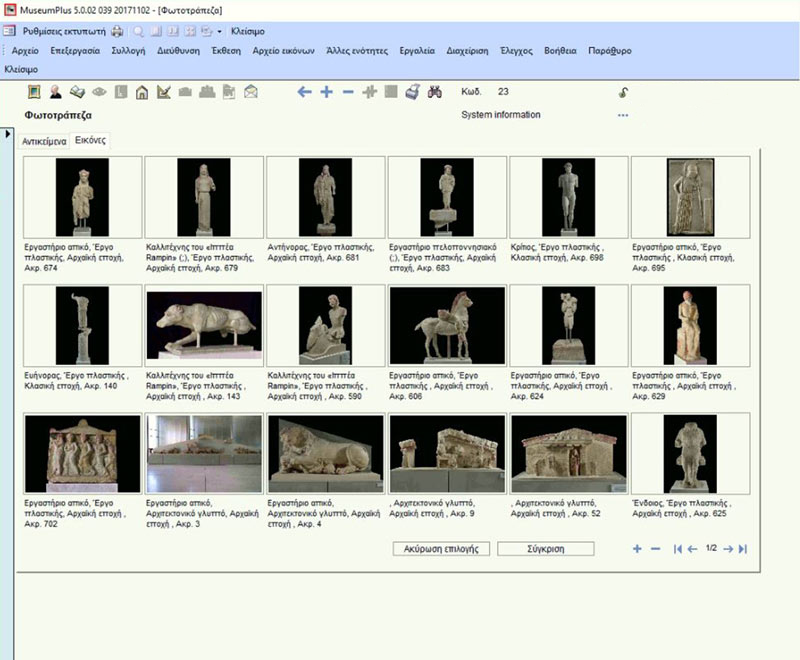The height and width of the screenshot is (660, 800).
Task: Click the Ακύρωση επιλογής button
Action: pyautogui.click(x=441, y=549)
